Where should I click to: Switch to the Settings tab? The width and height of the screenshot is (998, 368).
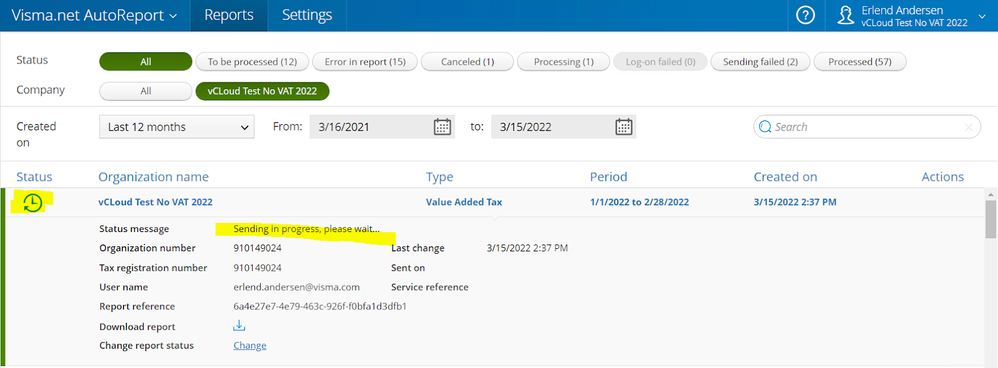pyautogui.click(x=307, y=15)
